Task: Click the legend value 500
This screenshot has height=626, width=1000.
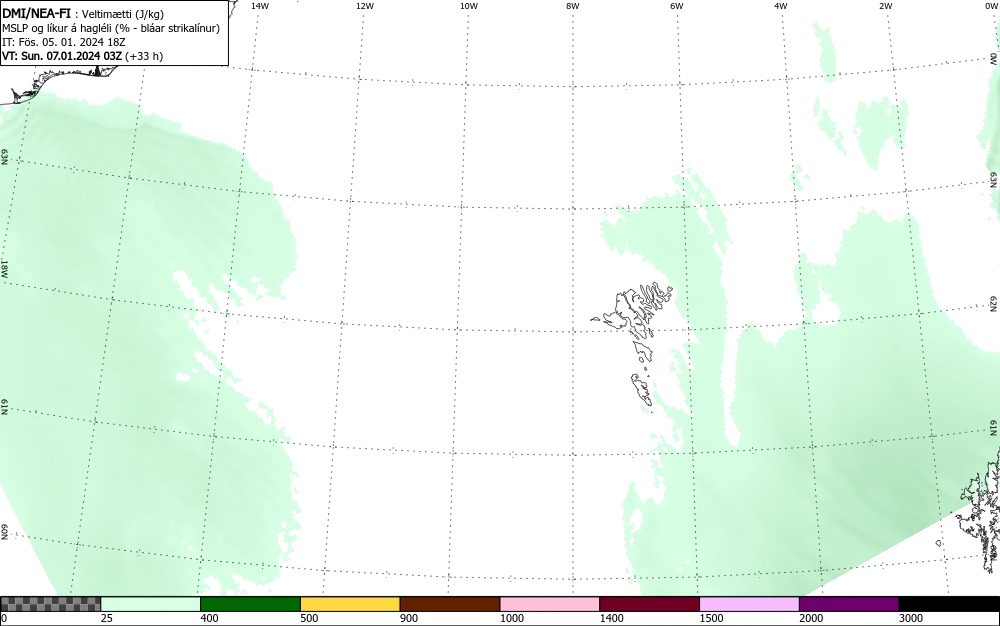Action: point(309,618)
